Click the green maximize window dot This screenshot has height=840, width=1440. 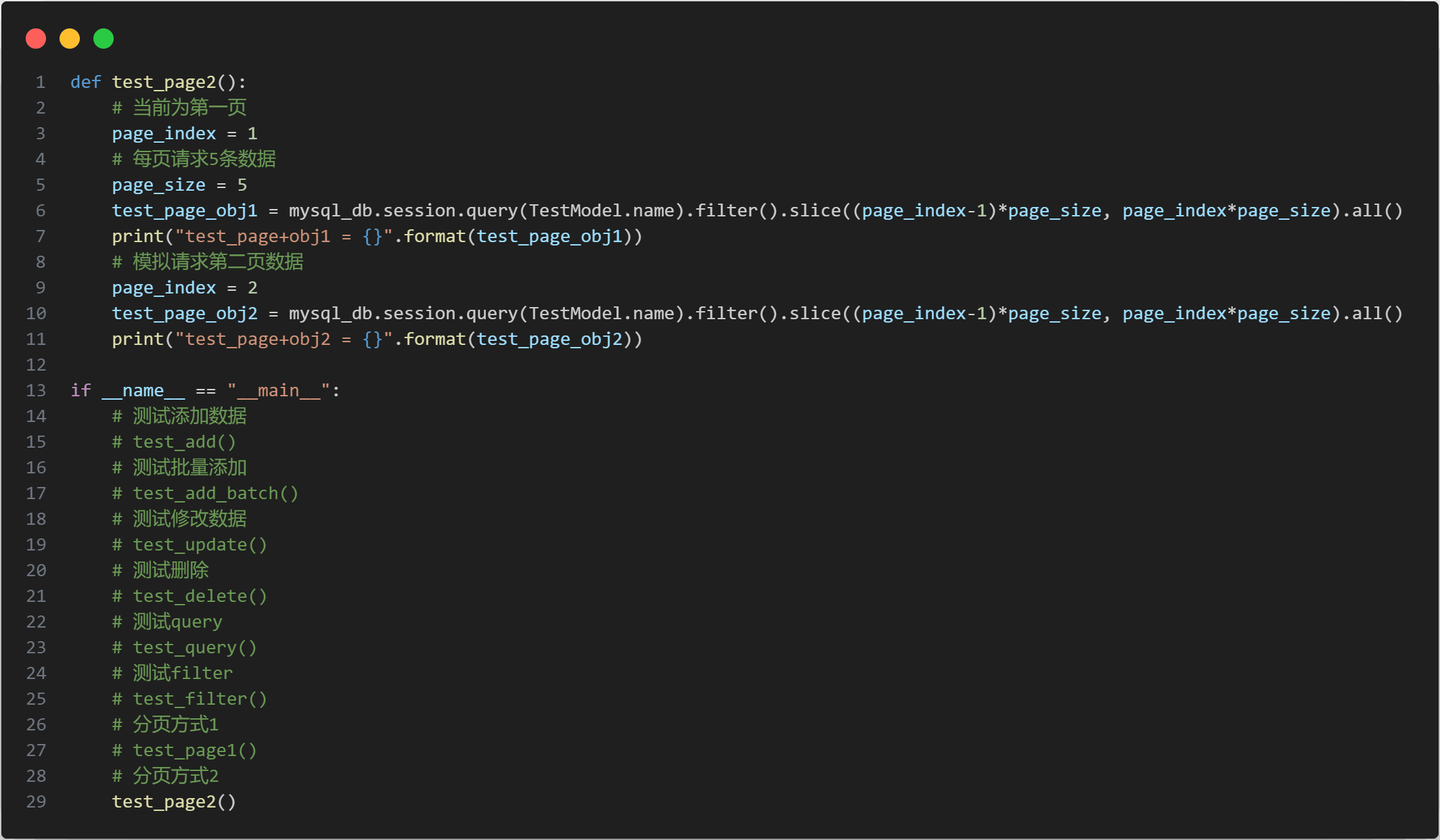pyautogui.click(x=104, y=39)
